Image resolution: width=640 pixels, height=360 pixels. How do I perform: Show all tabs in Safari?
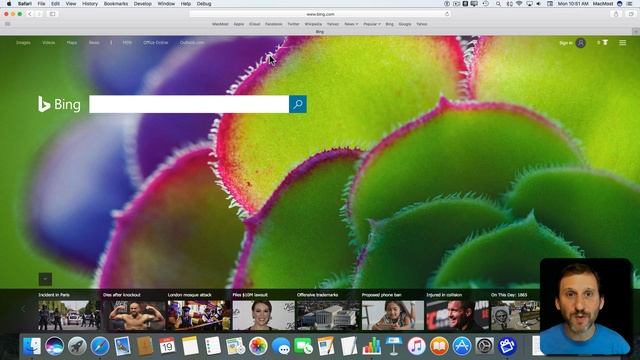pos(631,14)
